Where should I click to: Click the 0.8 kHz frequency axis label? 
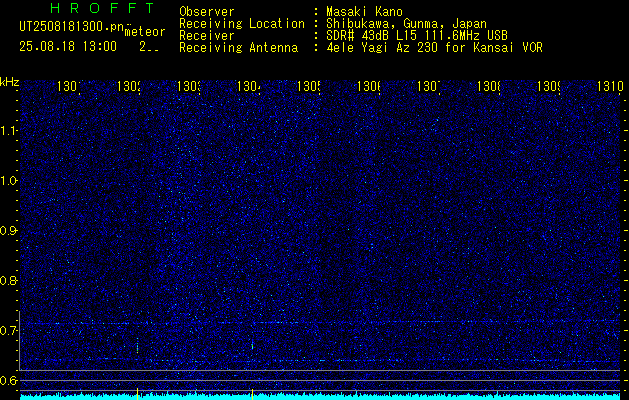pyautogui.click(x=8, y=280)
